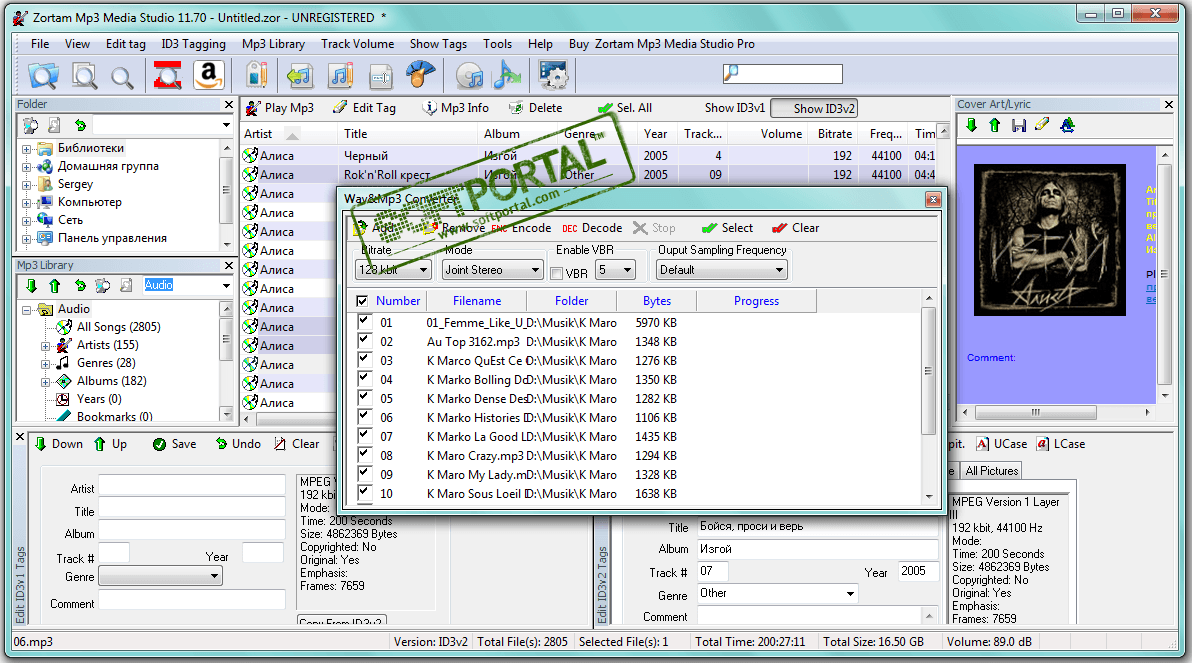1192x663 pixels.
Task: Open the Mp3 Library menu
Action: 274,44
